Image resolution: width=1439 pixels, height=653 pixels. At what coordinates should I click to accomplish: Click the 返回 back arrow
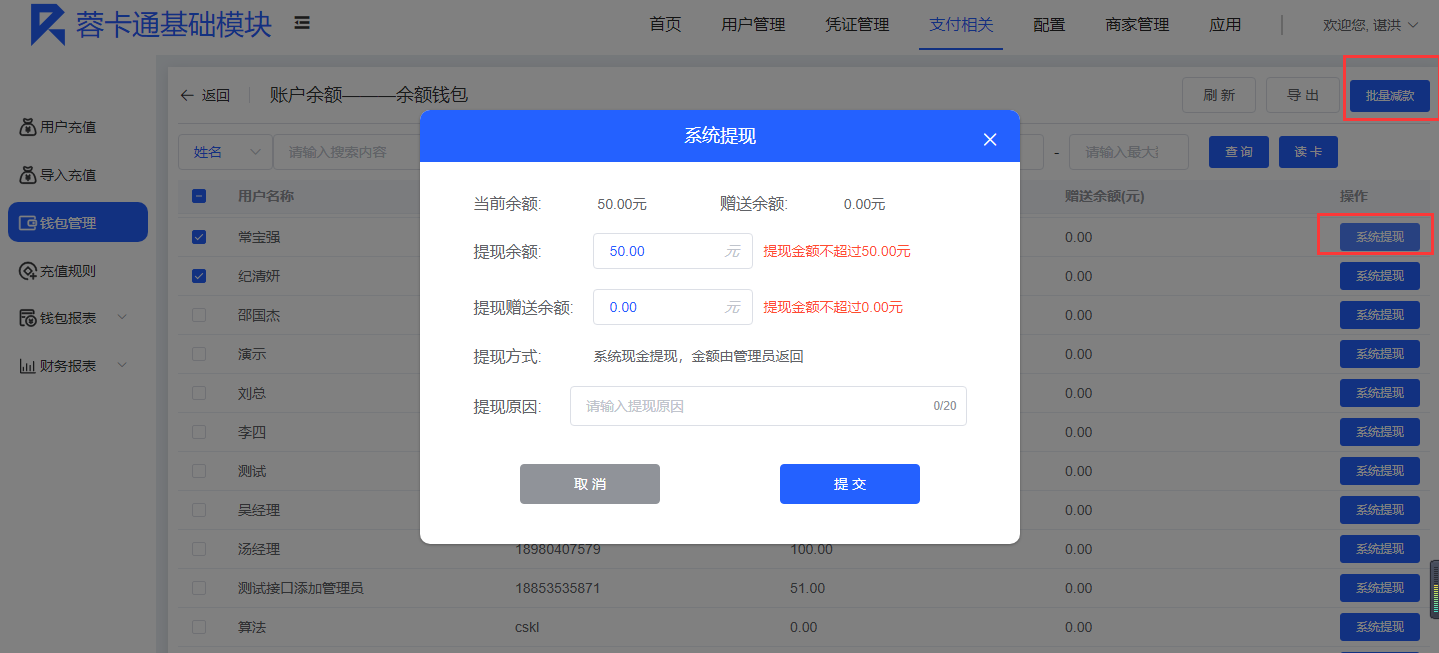pos(187,96)
